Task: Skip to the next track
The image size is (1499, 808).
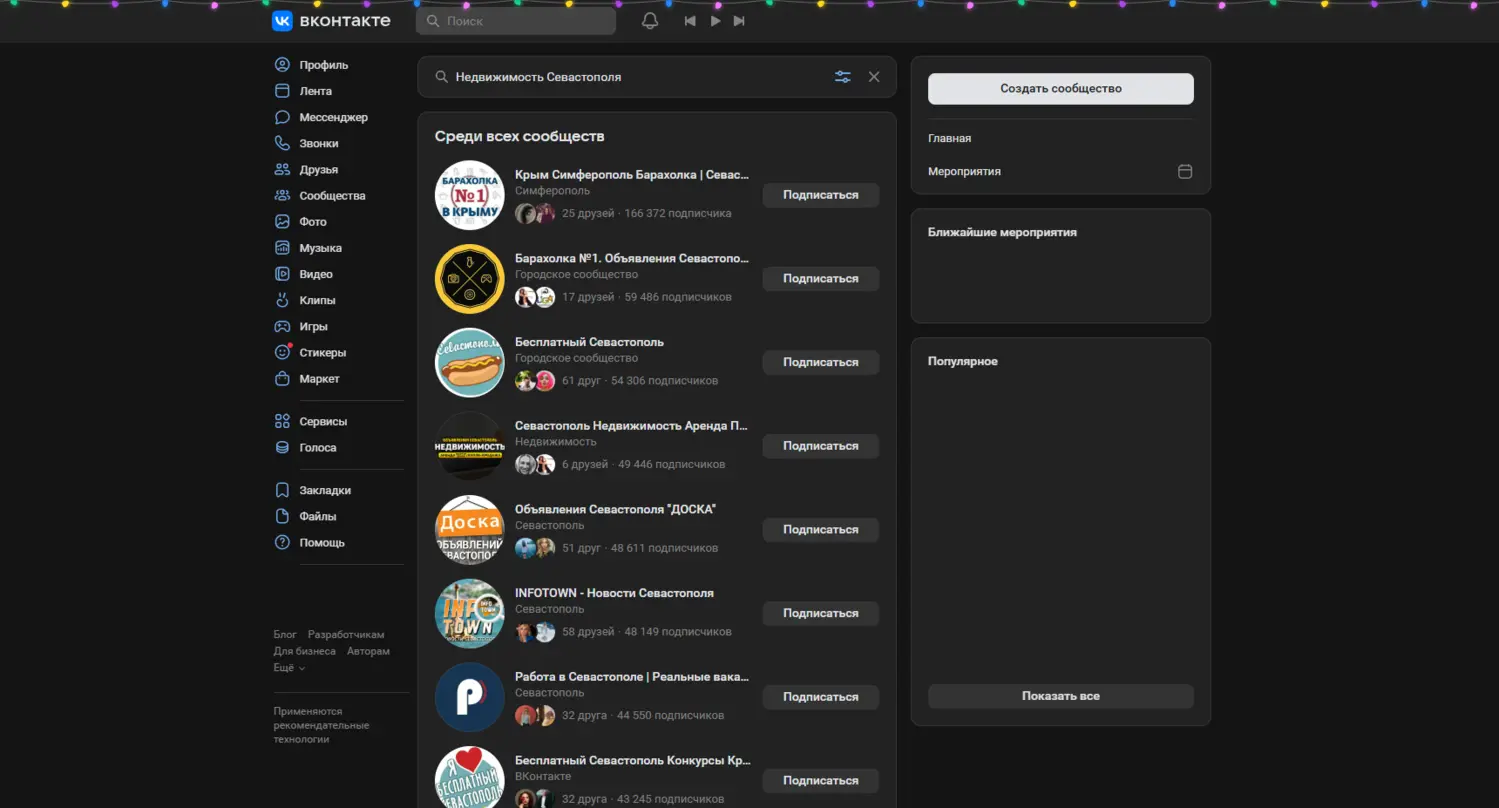Action: point(739,21)
